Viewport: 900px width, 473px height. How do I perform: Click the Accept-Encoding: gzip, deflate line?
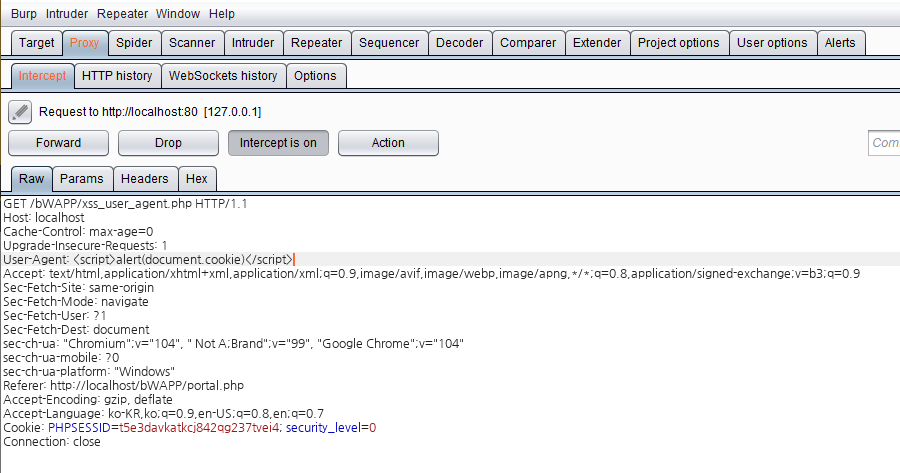click(88, 400)
